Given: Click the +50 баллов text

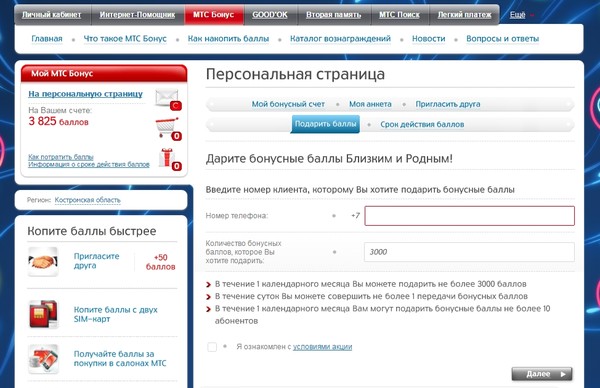Looking at the screenshot, I should point(160,262).
